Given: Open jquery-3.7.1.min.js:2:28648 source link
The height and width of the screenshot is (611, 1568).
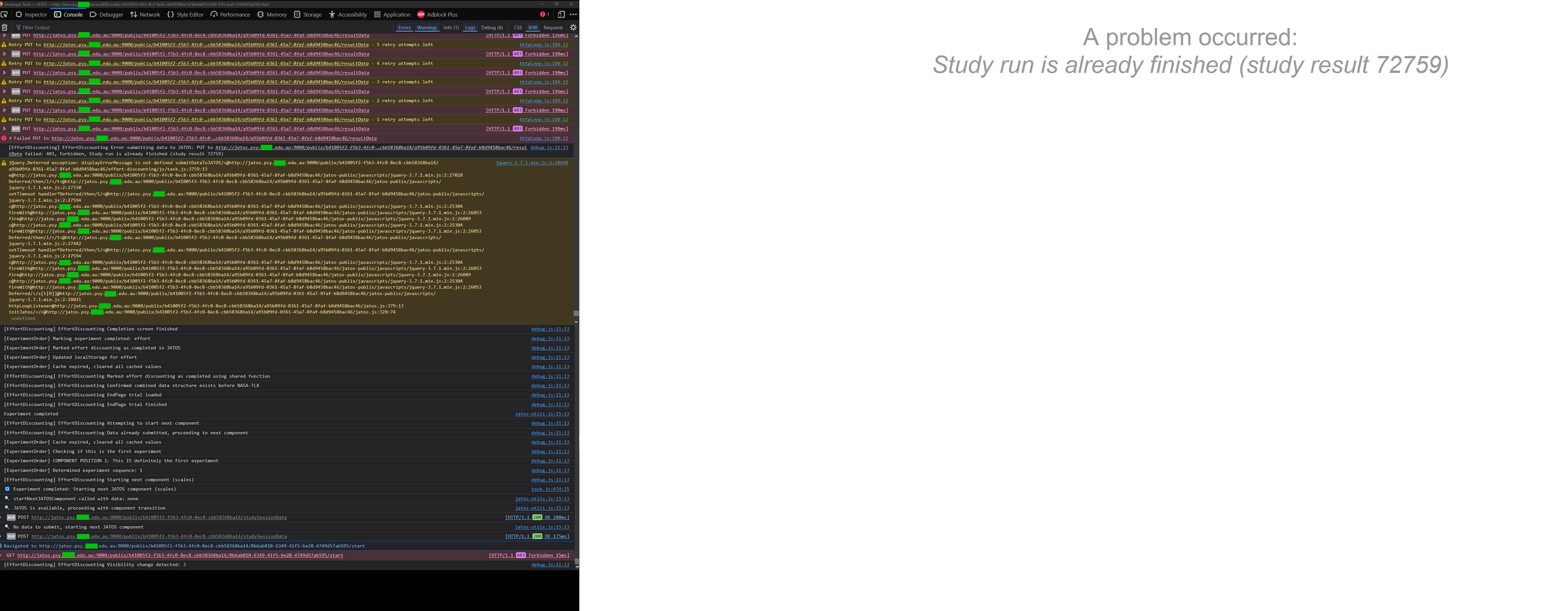Looking at the screenshot, I should [x=531, y=163].
